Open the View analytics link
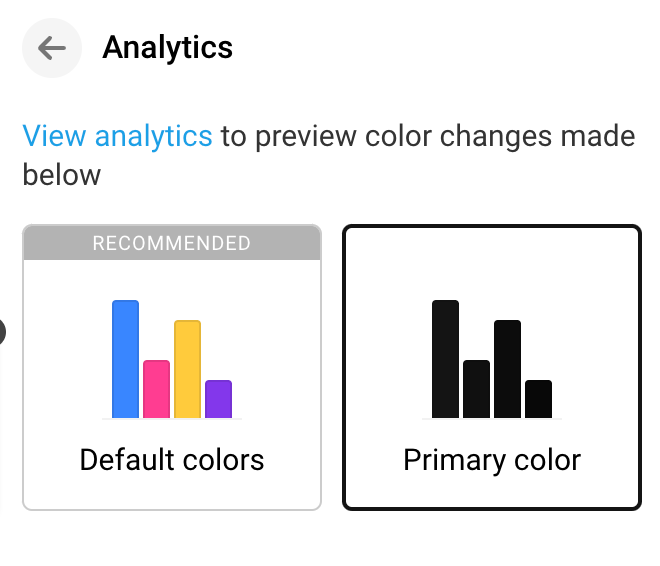660x566 pixels. [x=117, y=136]
